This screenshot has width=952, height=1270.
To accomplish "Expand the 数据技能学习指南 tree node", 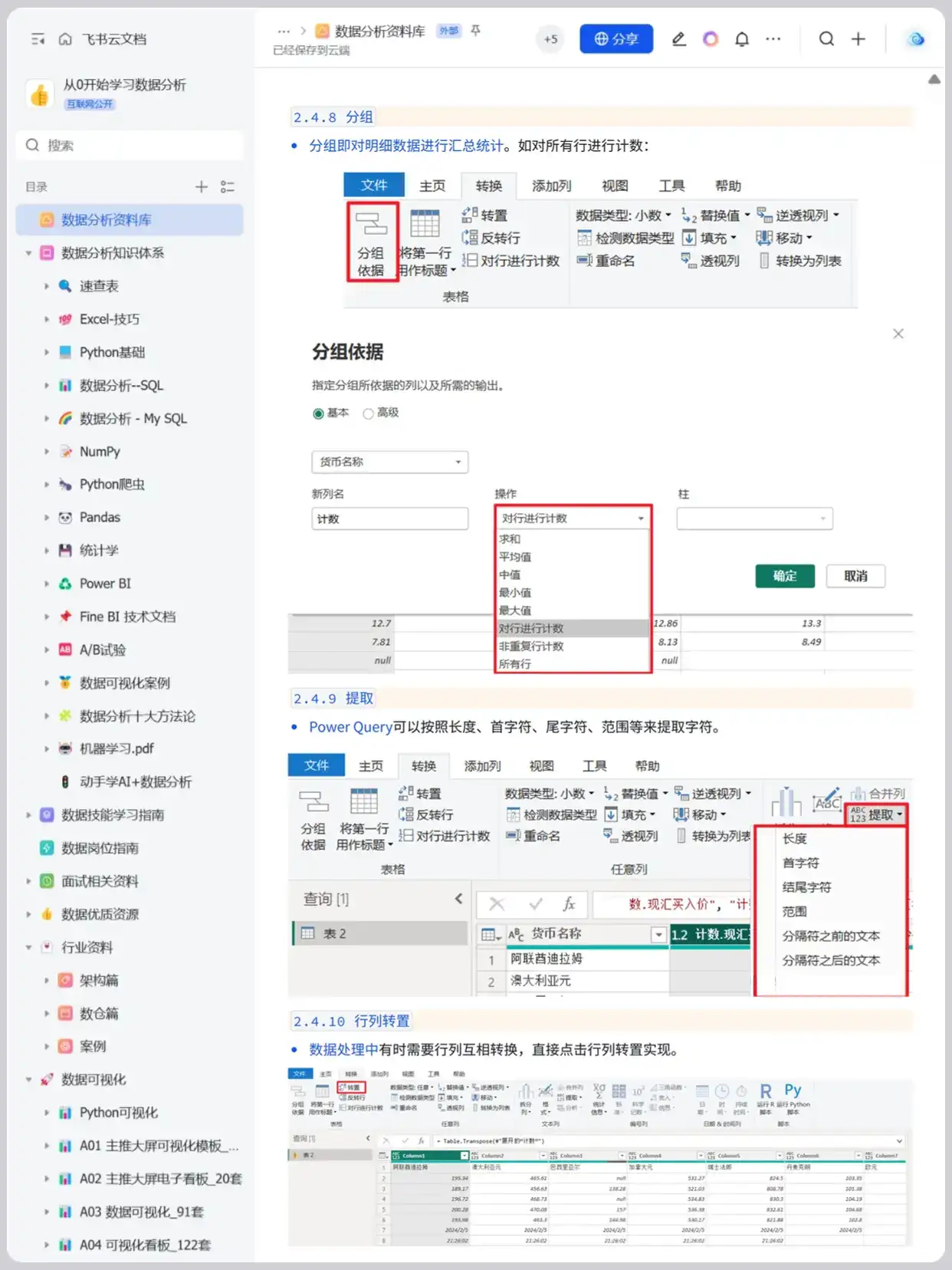I will point(28,814).
